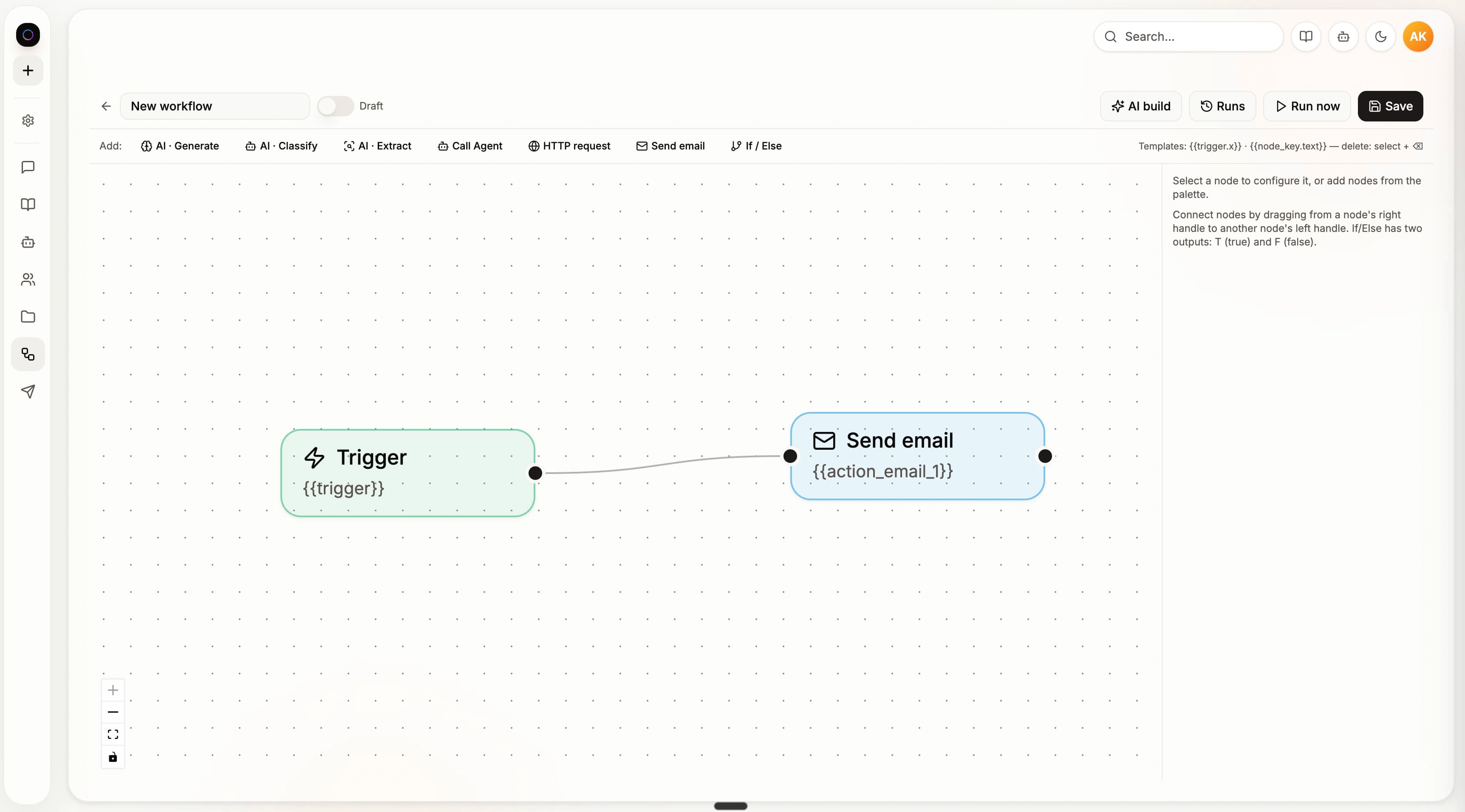Add an AI · Classify node

(x=282, y=146)
